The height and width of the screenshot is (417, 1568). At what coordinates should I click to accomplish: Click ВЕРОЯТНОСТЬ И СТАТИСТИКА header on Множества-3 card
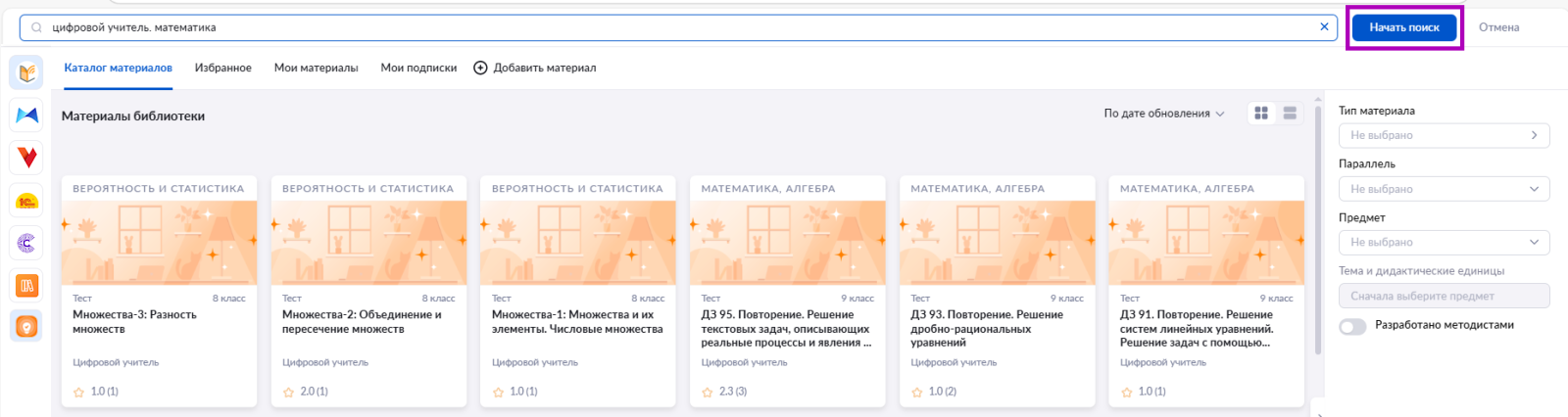point(159,188)
